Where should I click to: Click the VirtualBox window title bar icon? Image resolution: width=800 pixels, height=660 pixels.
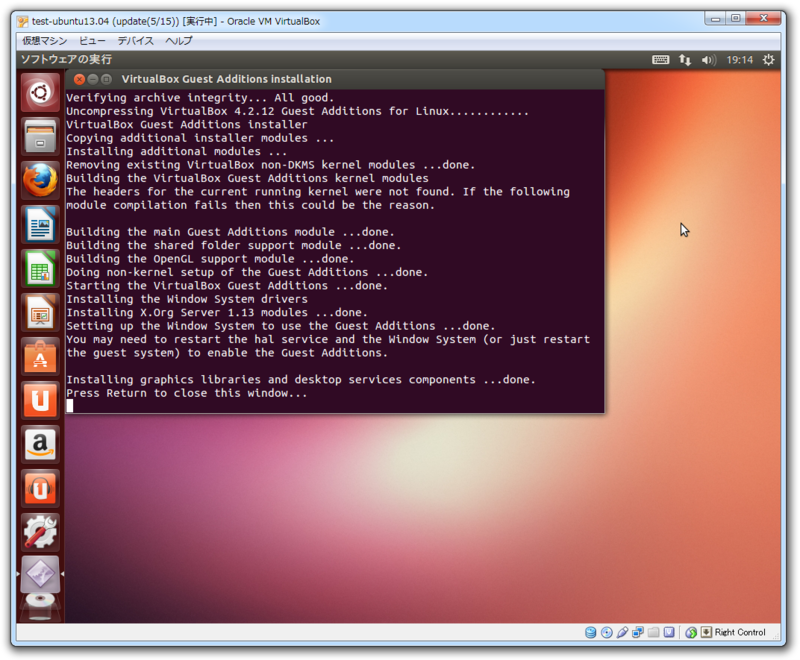pos(23,21)
